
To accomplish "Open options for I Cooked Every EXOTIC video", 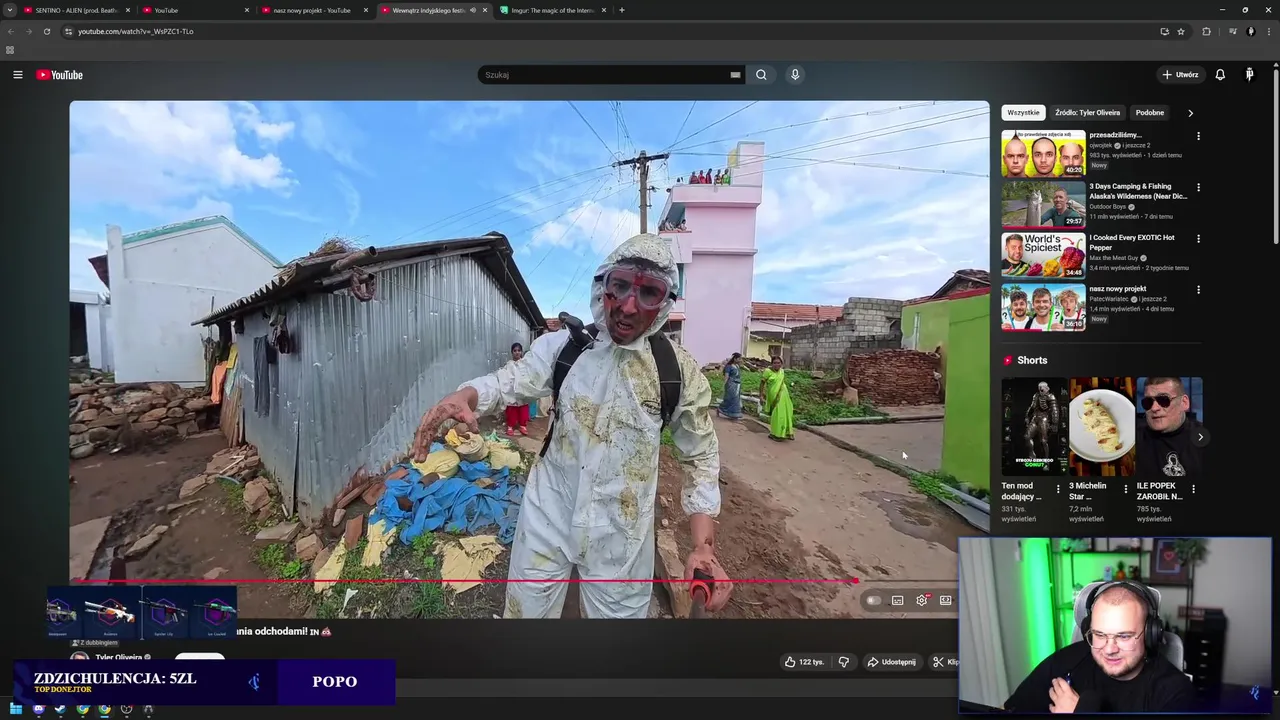I will [1198, 238].
